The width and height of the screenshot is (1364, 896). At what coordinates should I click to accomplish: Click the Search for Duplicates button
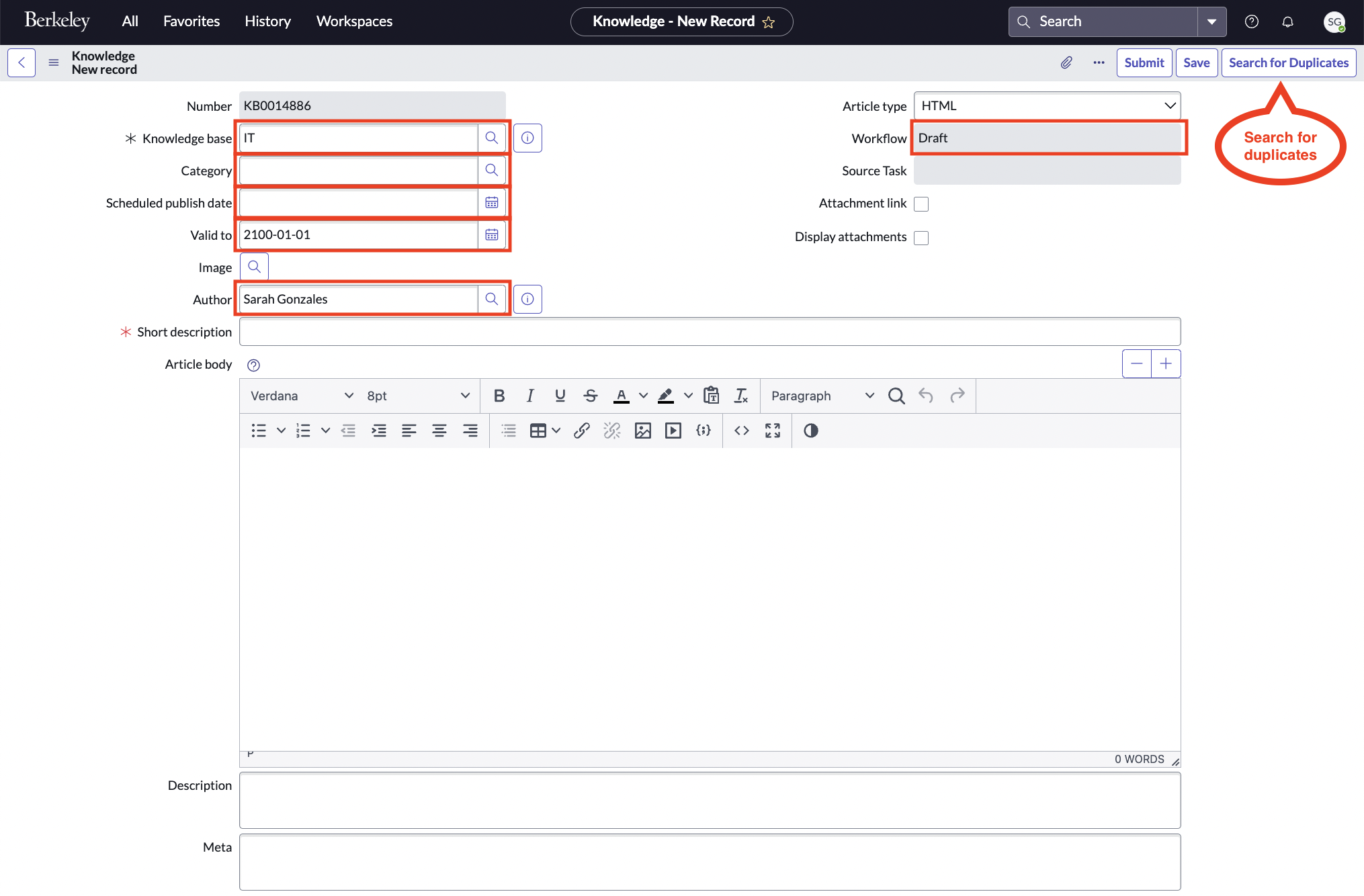(1288, 62)
